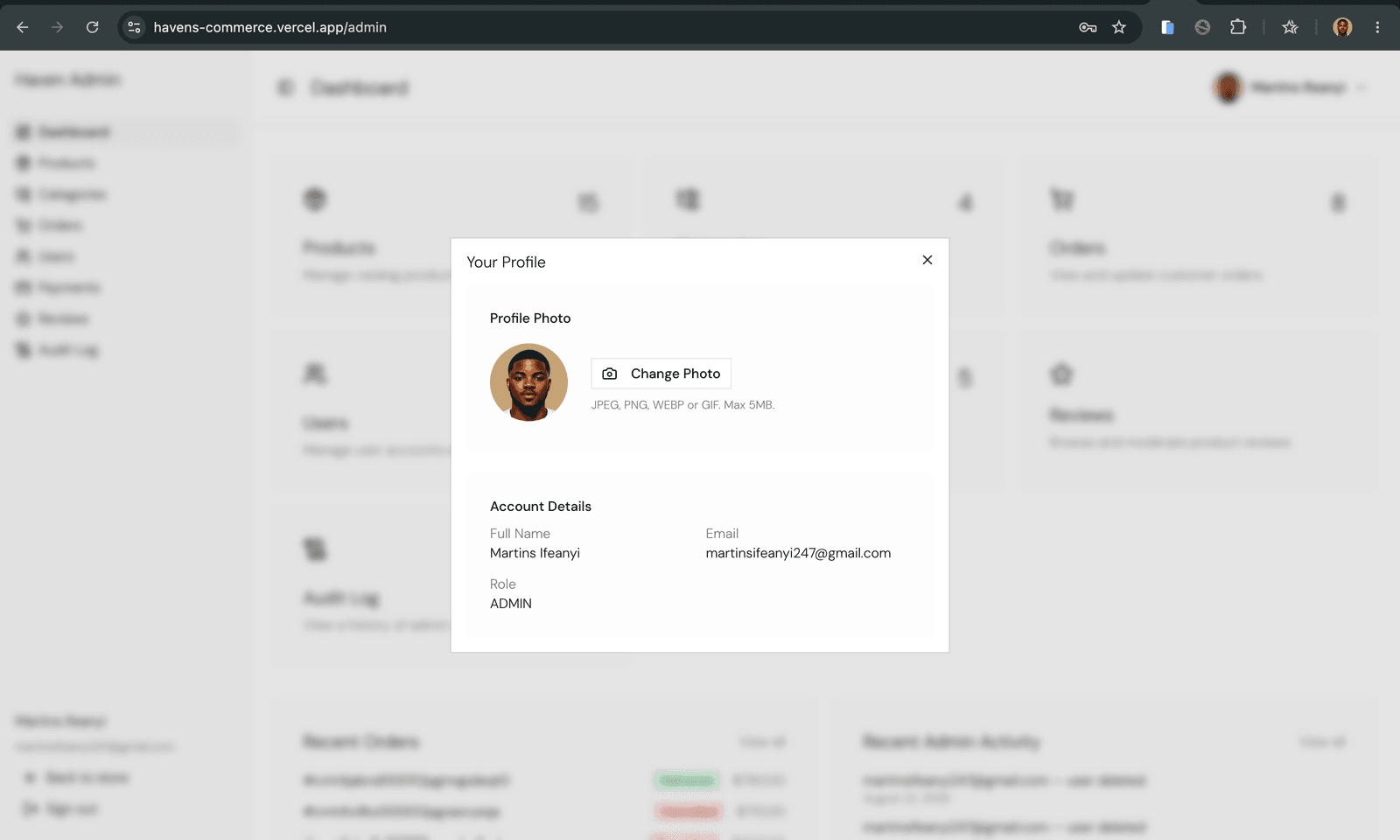Open the Extensions puzzle menu

point(1237,27)
